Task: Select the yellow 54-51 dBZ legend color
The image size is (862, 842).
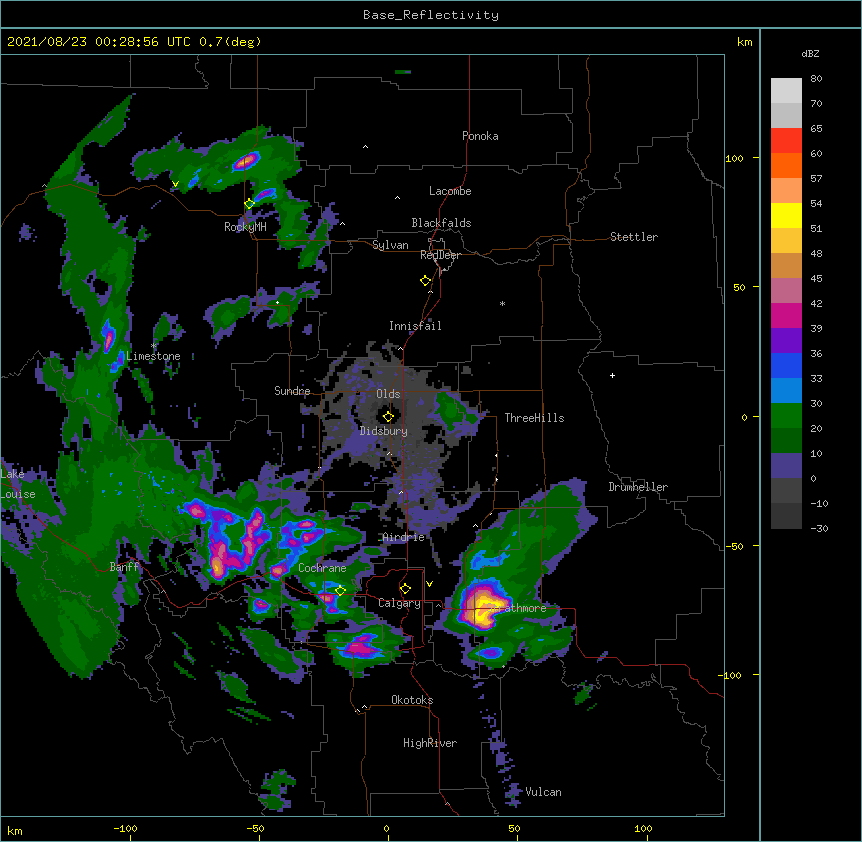Action: [786, 215]
